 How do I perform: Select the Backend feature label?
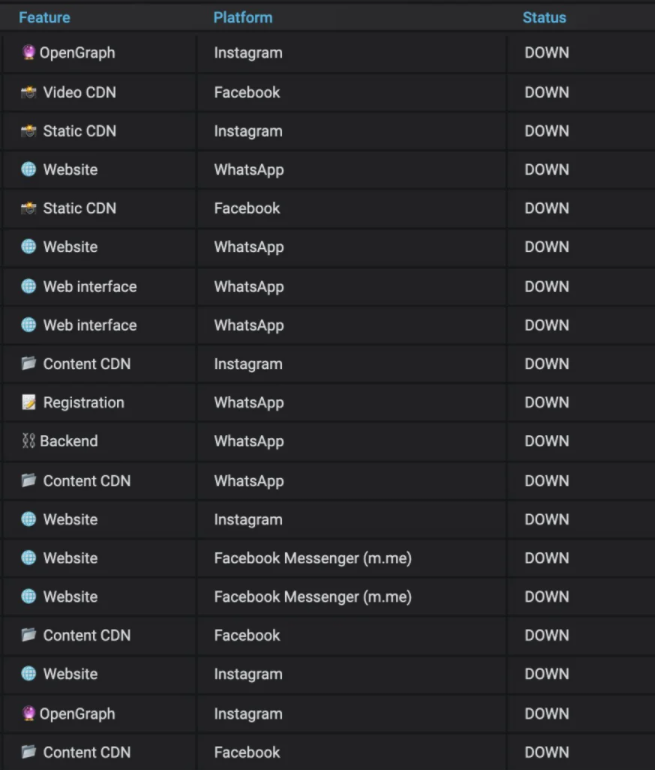click(69, 441)
